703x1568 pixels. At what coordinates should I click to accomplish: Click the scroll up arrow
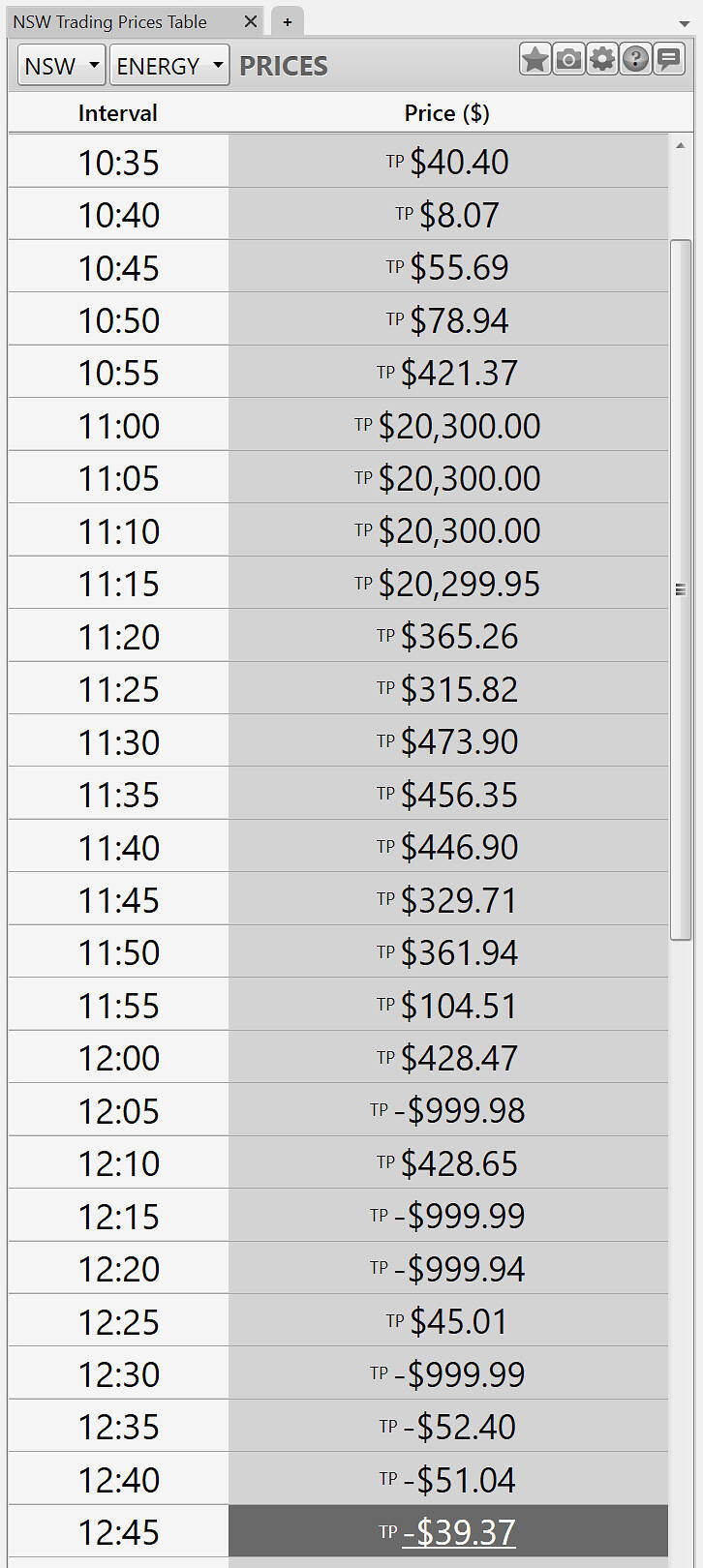[x=681, y=146]
